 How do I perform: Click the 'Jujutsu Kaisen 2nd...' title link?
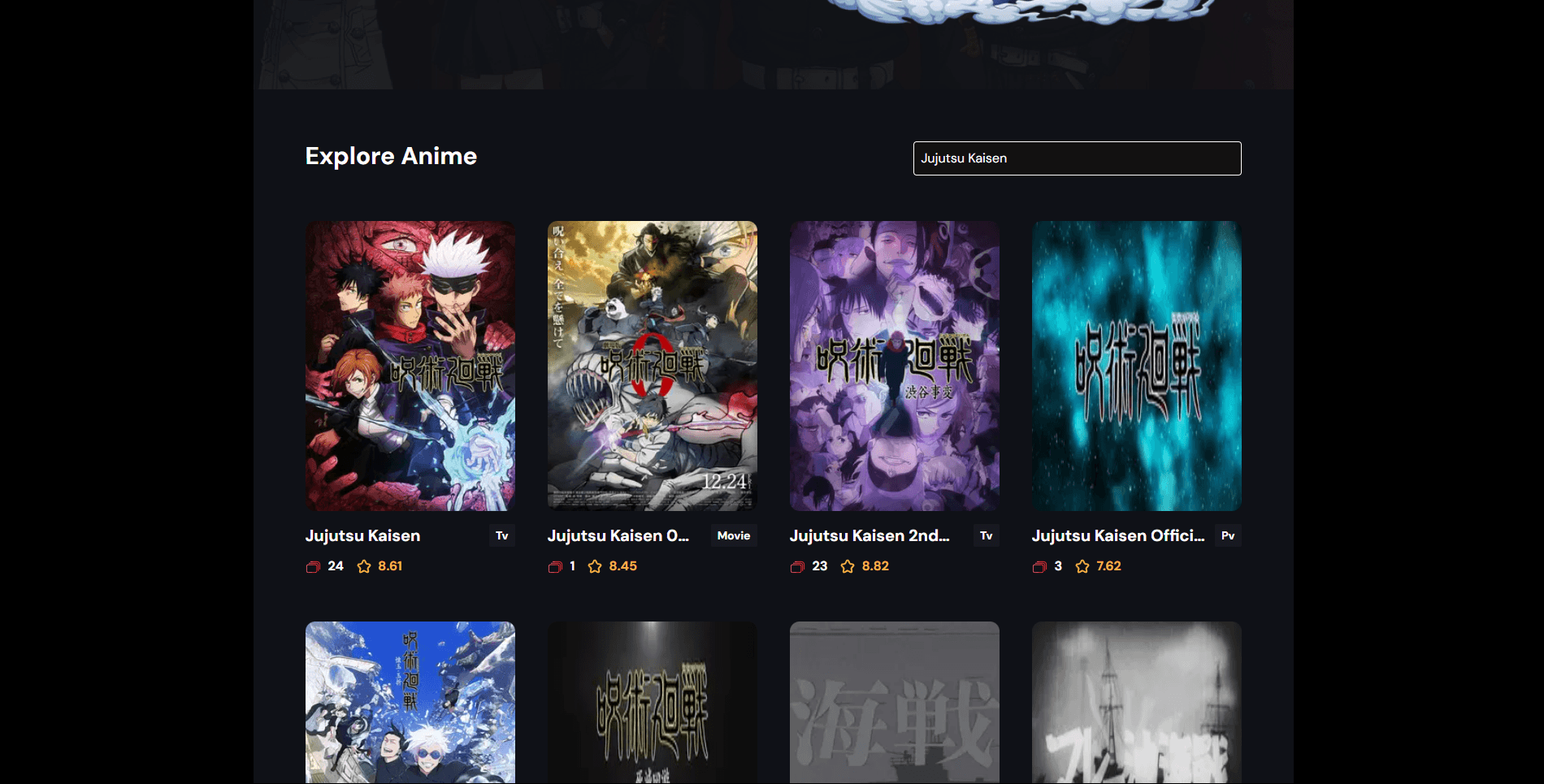[870, 536]
